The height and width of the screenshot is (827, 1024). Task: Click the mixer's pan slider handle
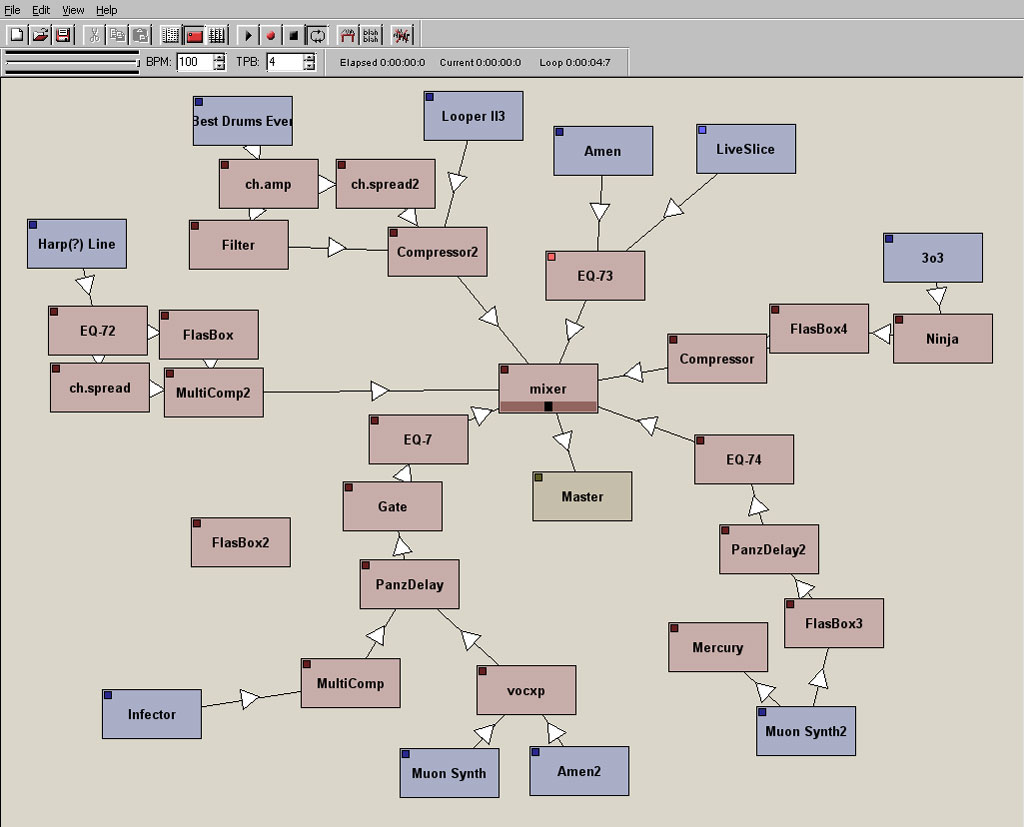pyautogui.click(x=548, y=407)
